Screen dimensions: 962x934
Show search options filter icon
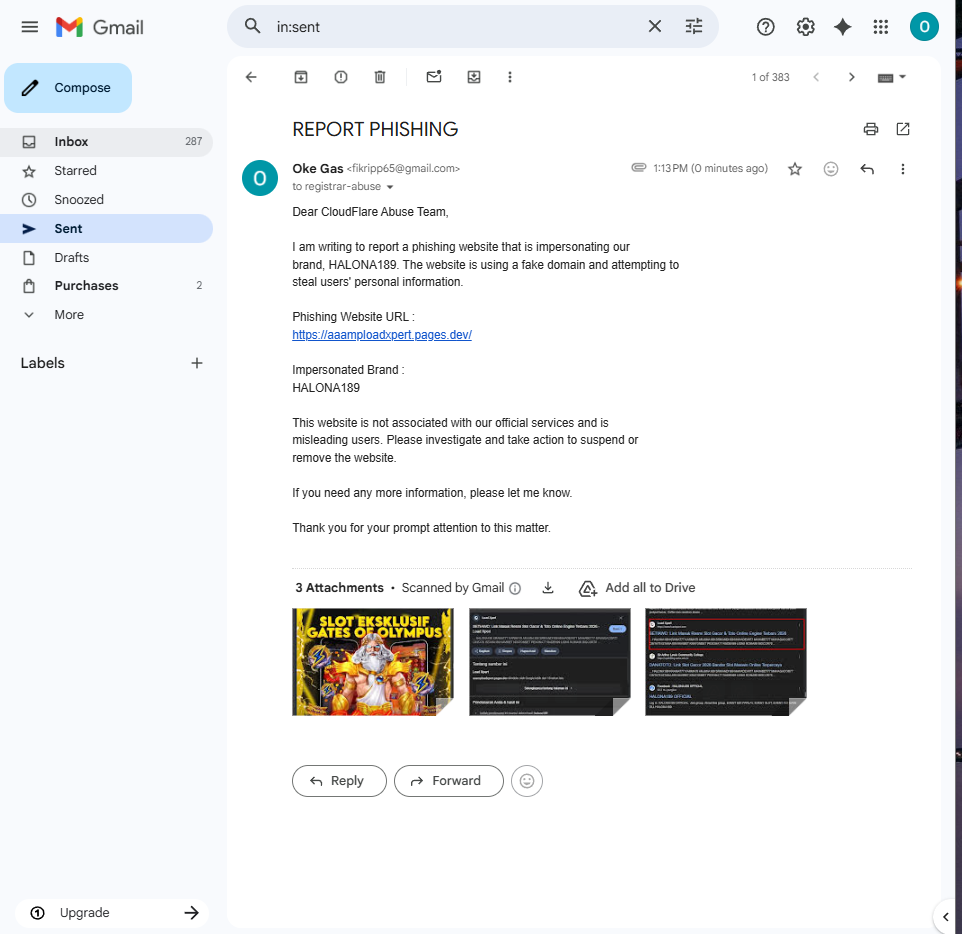694,26
